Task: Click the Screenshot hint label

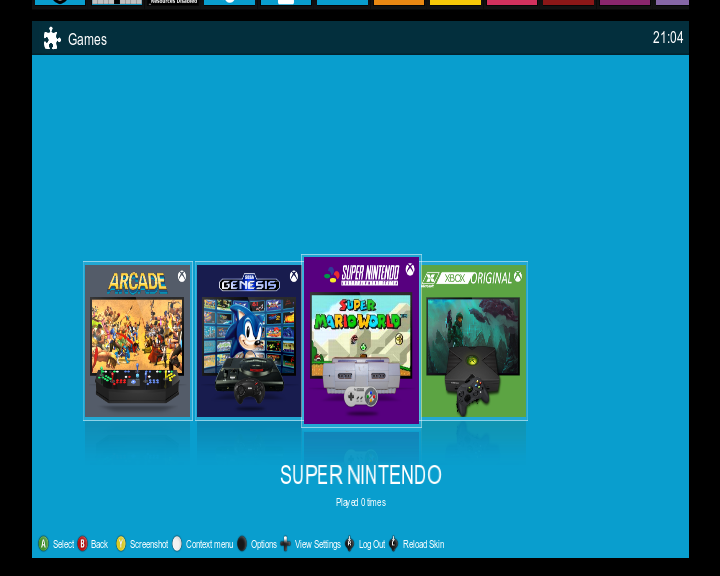Action: click(x=149, y=544)
